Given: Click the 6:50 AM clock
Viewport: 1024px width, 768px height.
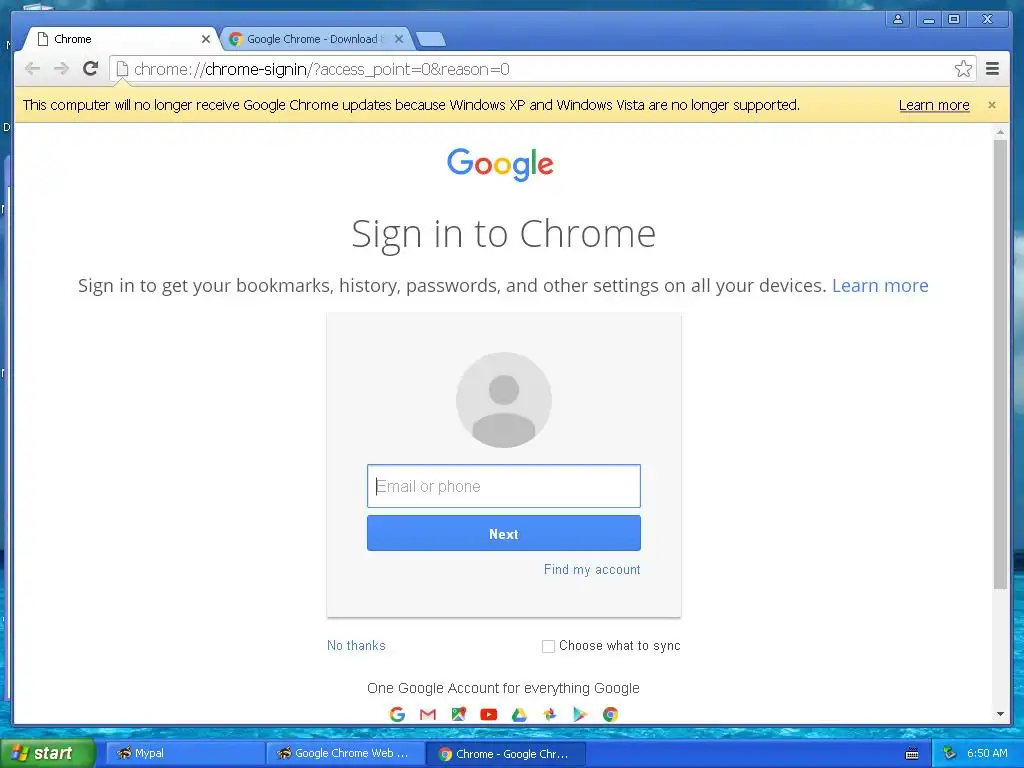Looking at the screenshot, I should (987, 753).
